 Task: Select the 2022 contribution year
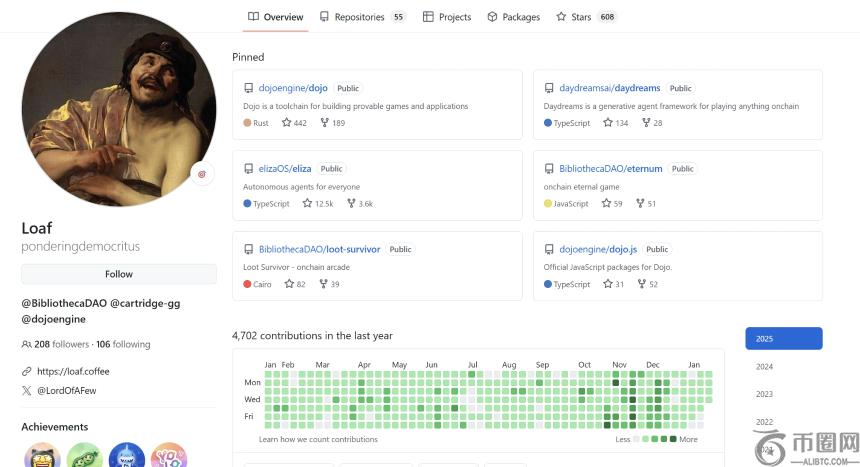764,422
